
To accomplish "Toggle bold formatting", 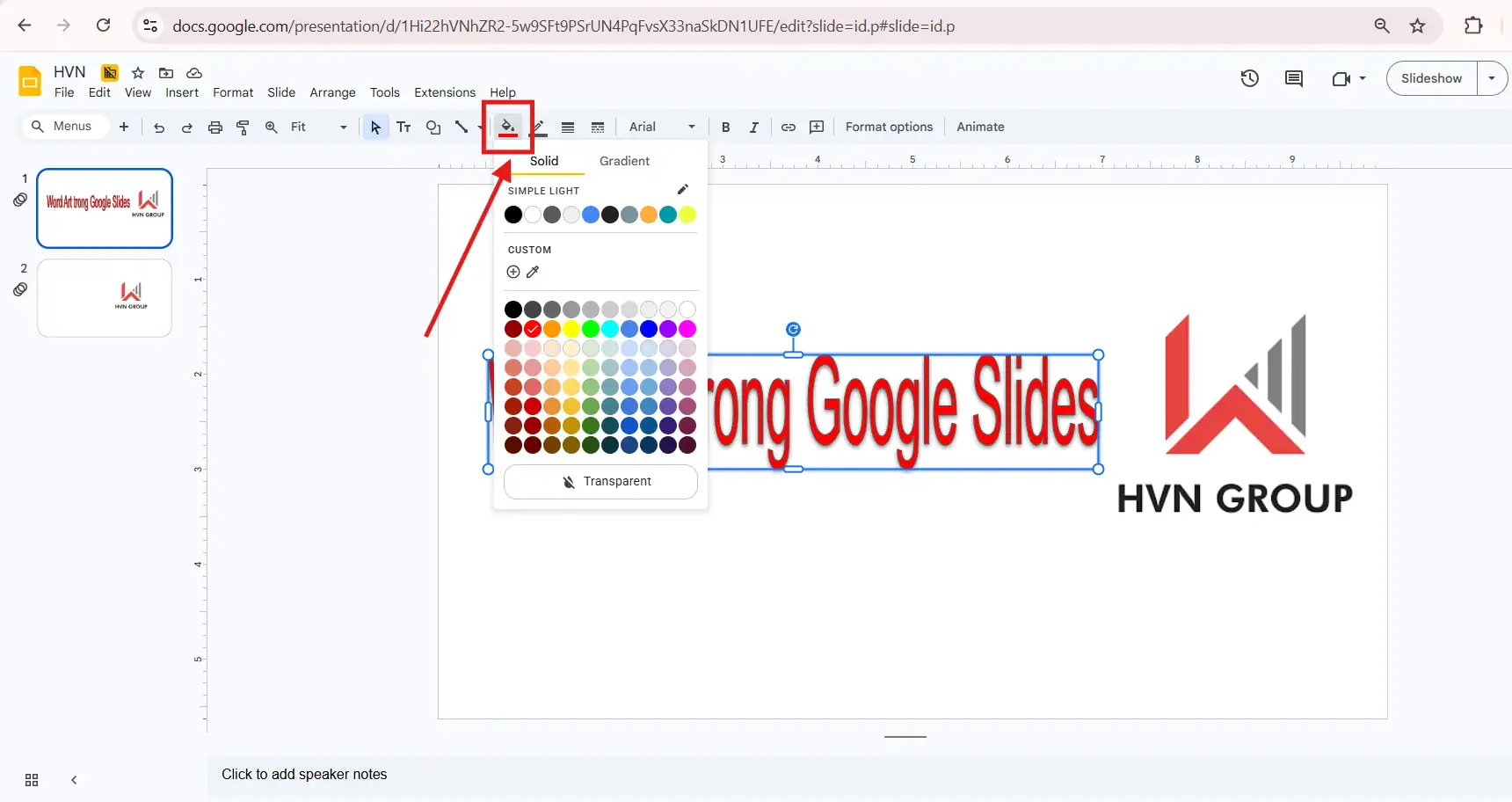I will [x=725, y=127].
